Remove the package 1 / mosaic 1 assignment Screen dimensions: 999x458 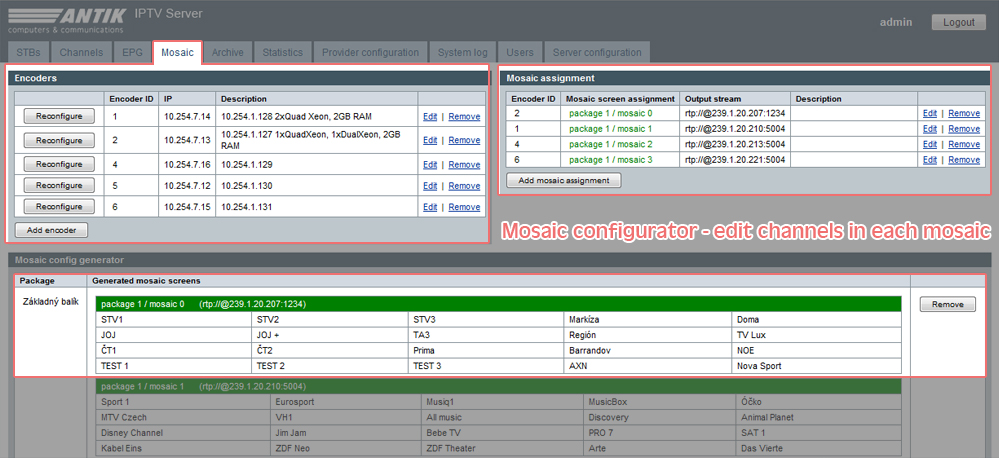(964, 129)
